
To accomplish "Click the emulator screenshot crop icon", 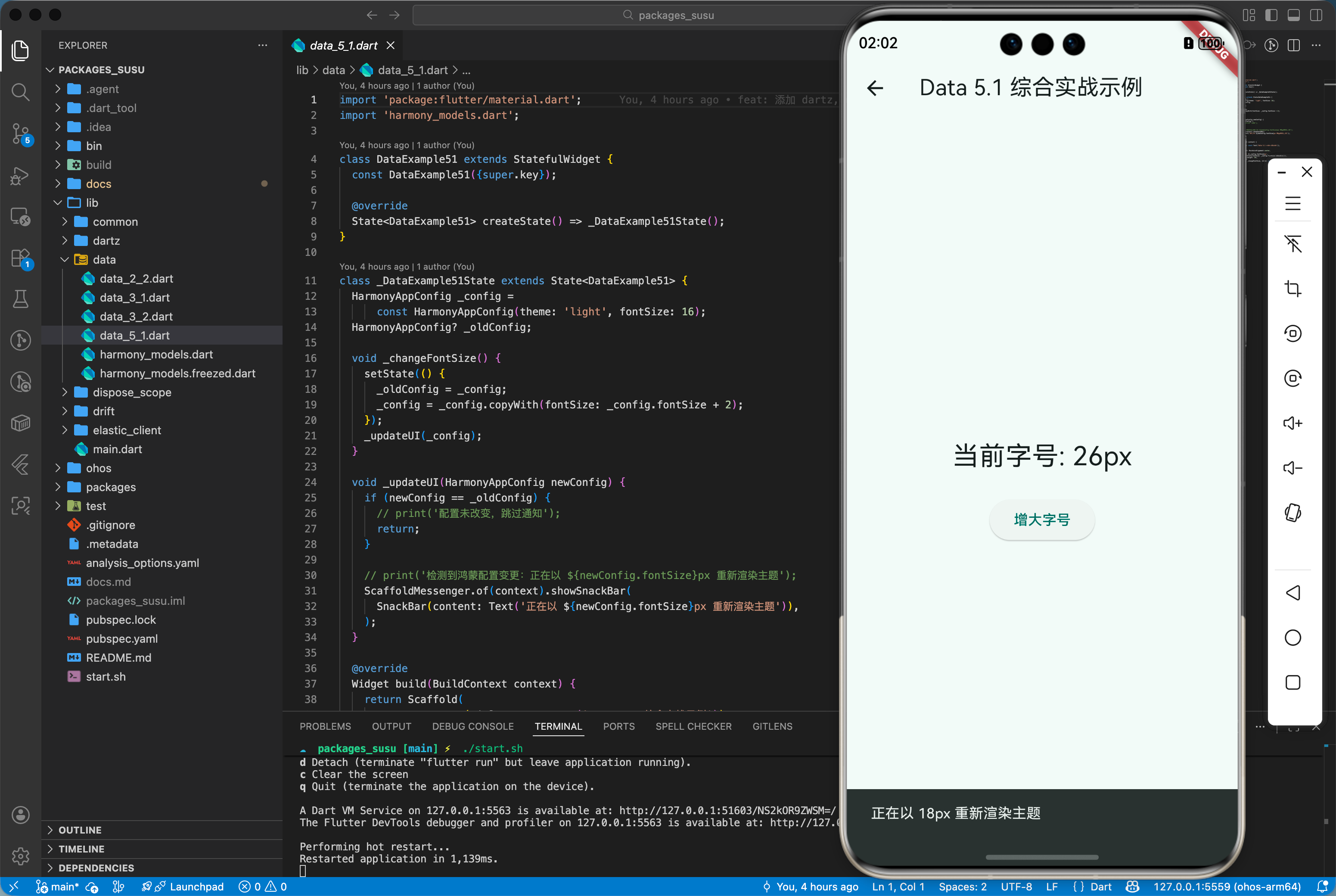I will (1293, 289).
